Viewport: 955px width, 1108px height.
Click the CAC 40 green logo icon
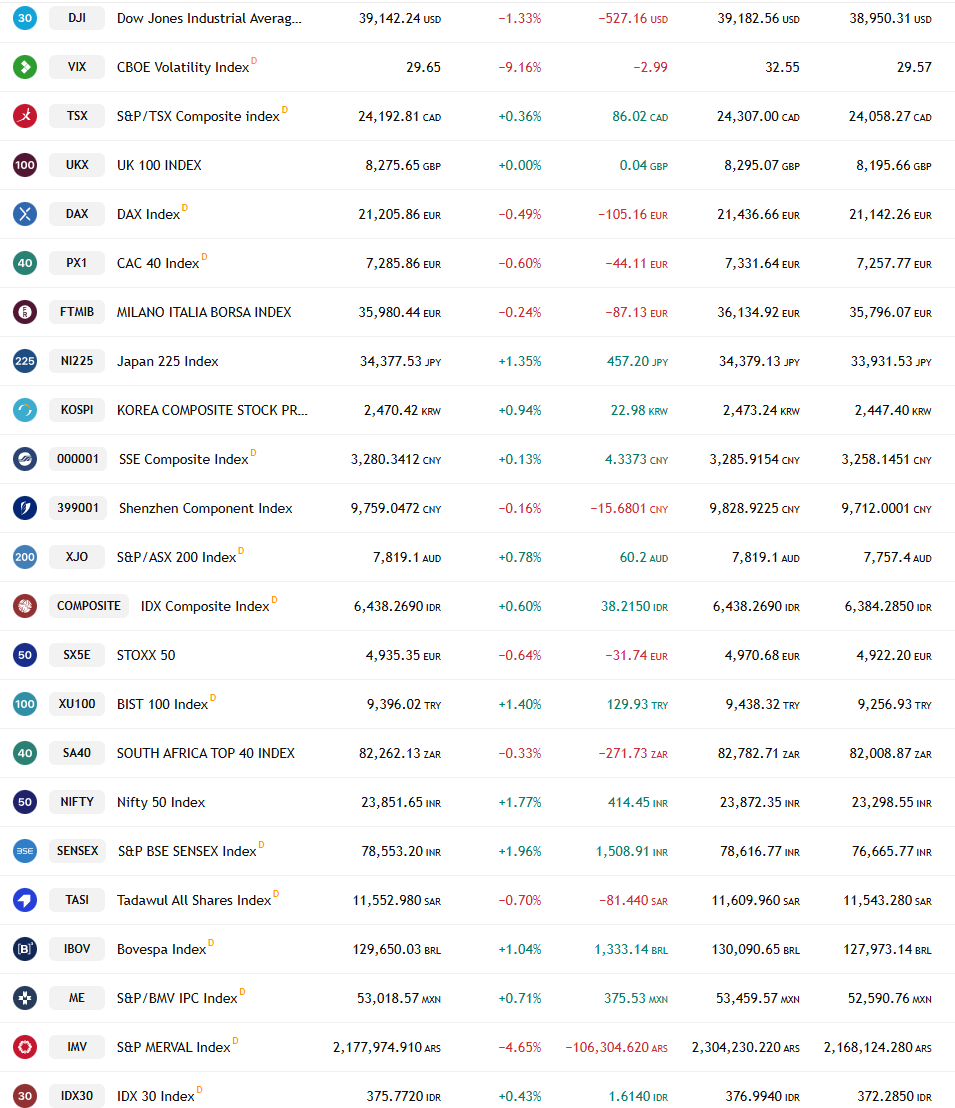tap(25, 263)
